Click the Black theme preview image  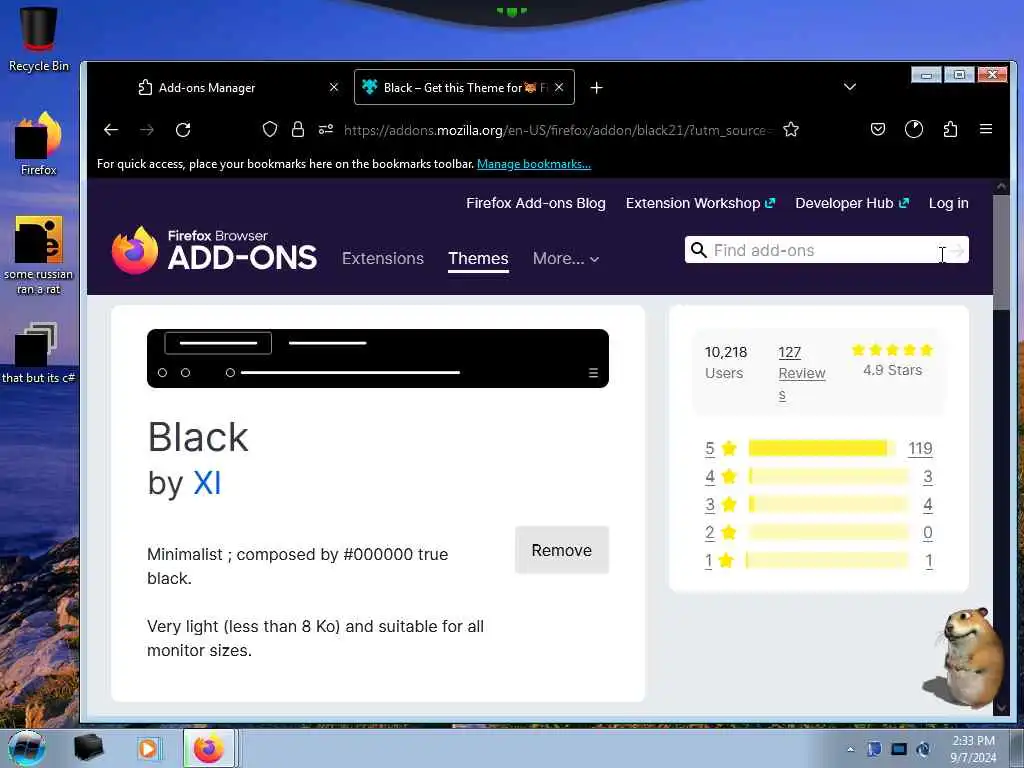[x=377, y=358]
